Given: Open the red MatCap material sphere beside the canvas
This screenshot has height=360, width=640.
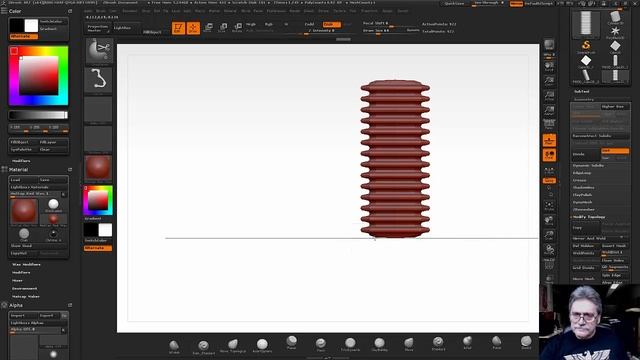Looking at the screenshot, I should click(x=98, y=168).
